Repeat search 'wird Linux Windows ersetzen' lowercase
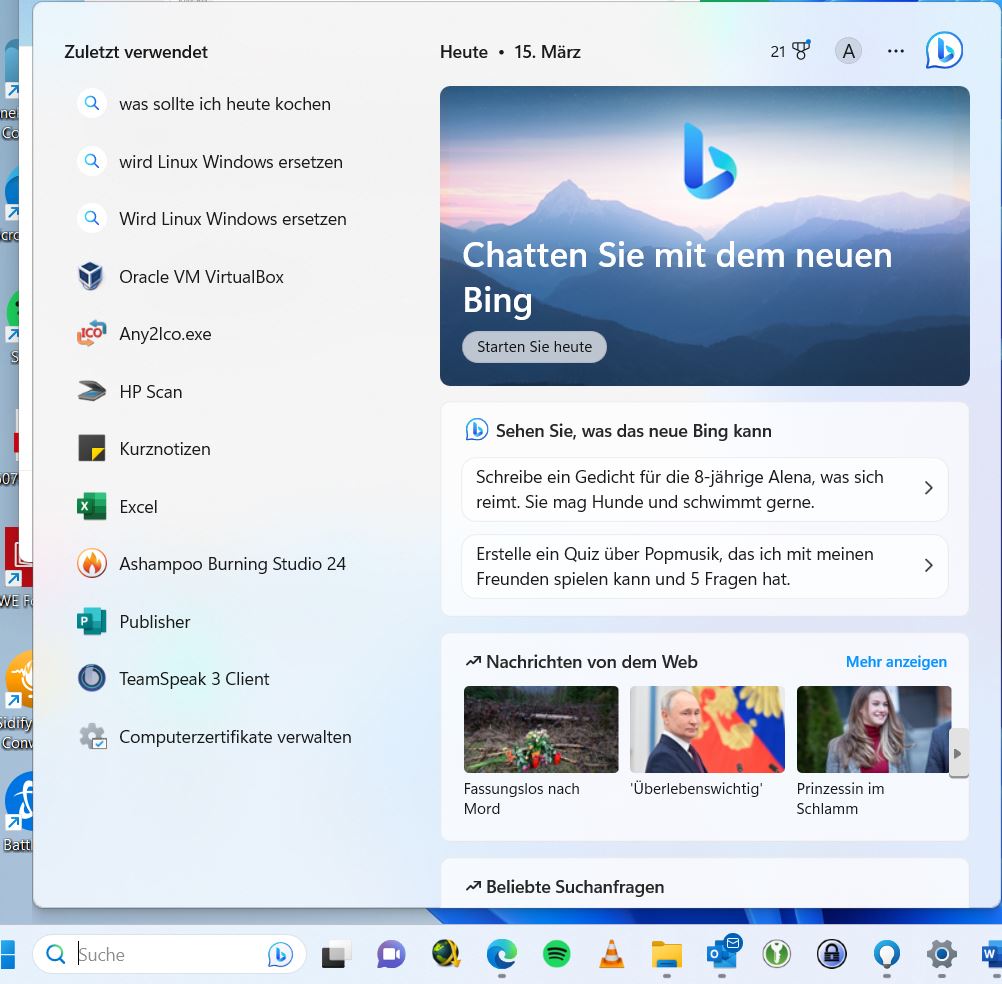The width and height of the screenshot is (1002, 984). [211, 162]
